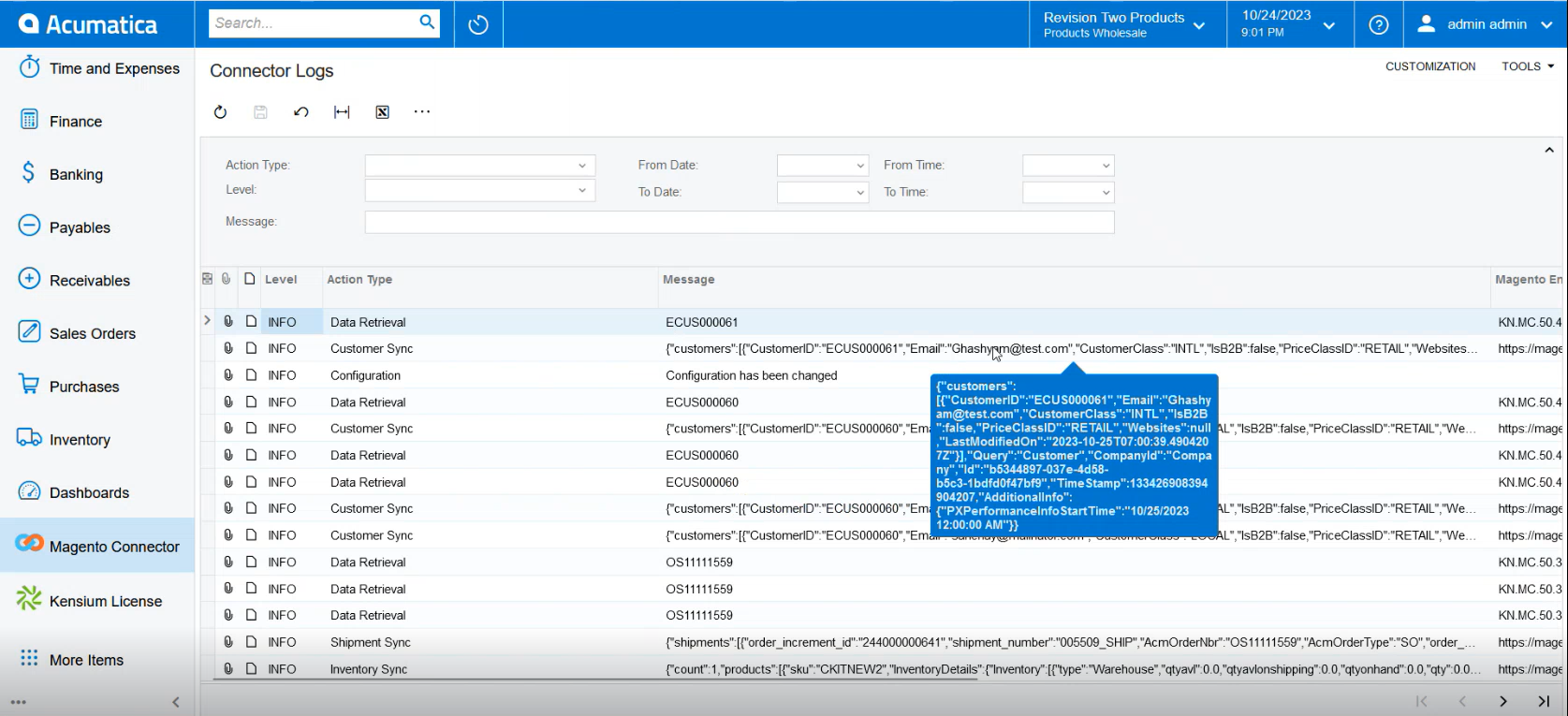Screen dimensions: 1568x716
Task: Export the log to Excel
Action: (x=382, y=112)
